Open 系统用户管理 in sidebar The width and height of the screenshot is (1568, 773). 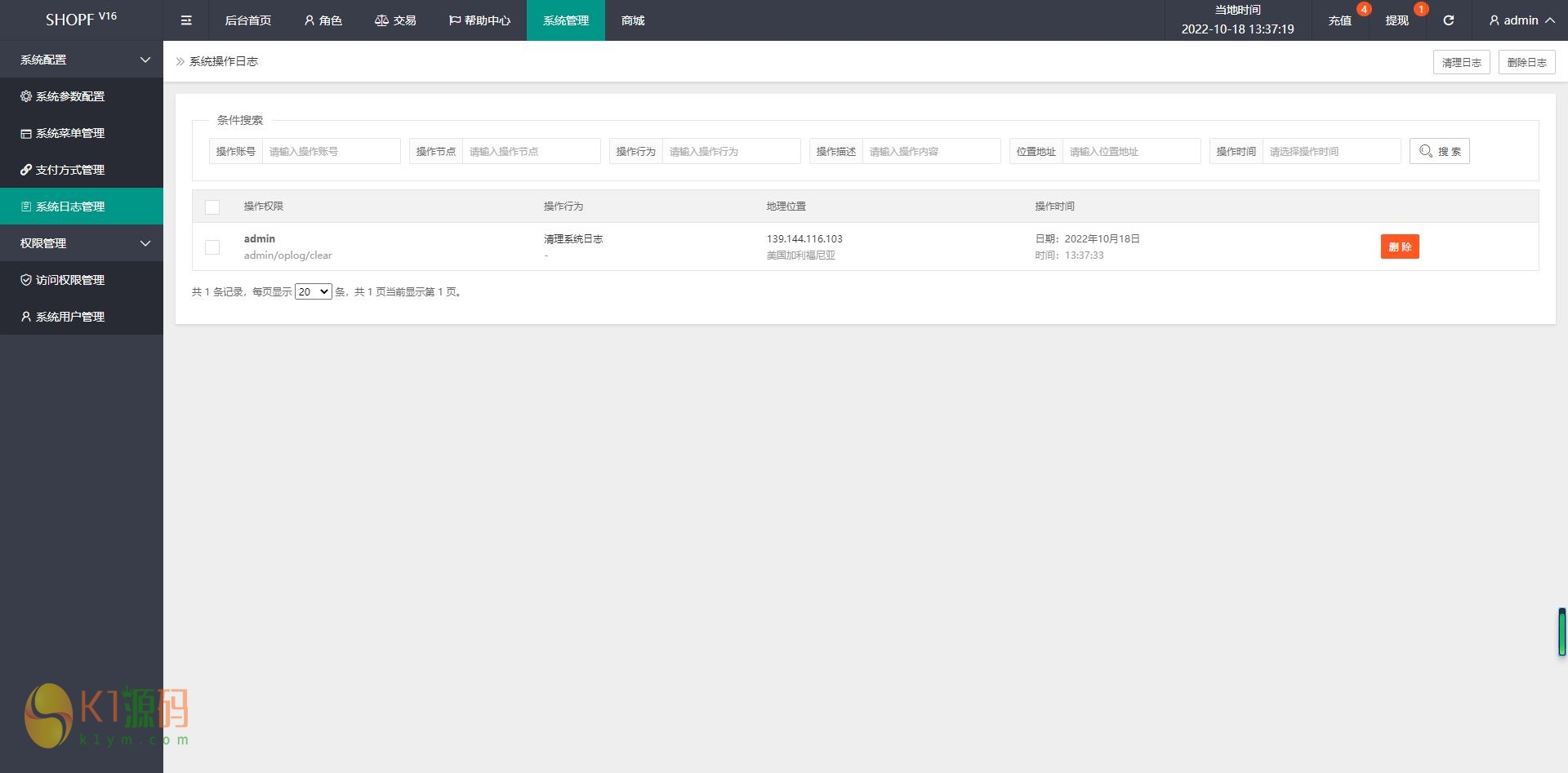(82, 317)
